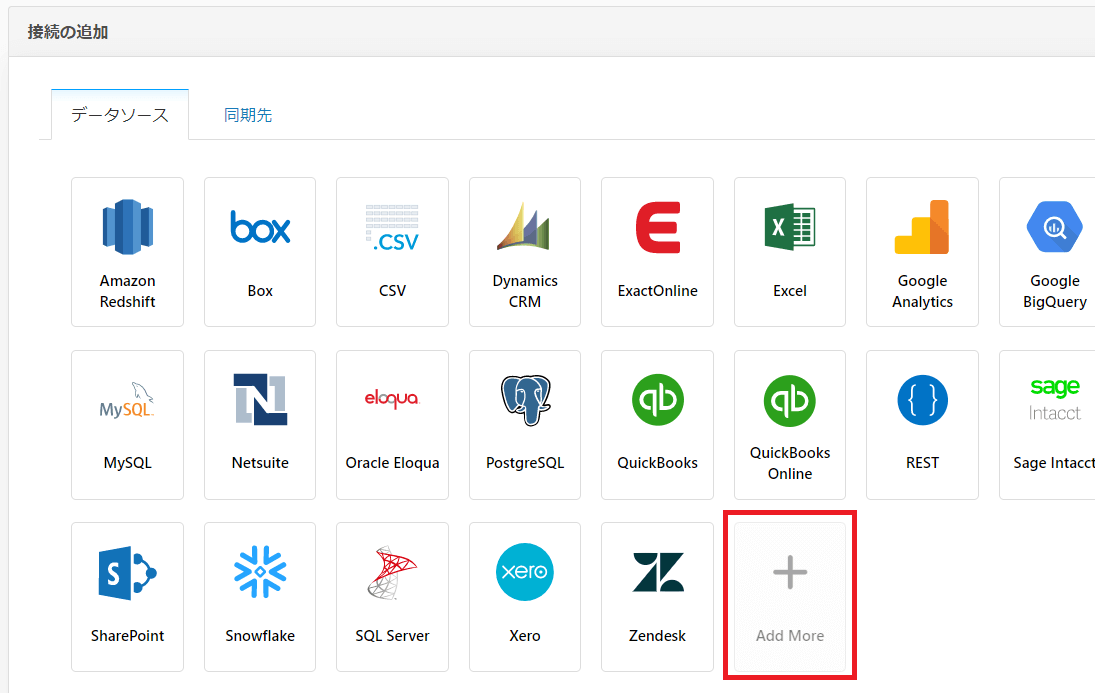This screenshot has height=693, width=1095.
Task: Choose the Sage Intacct logo
Action: pyautogui.click(x=1054, y=399)
